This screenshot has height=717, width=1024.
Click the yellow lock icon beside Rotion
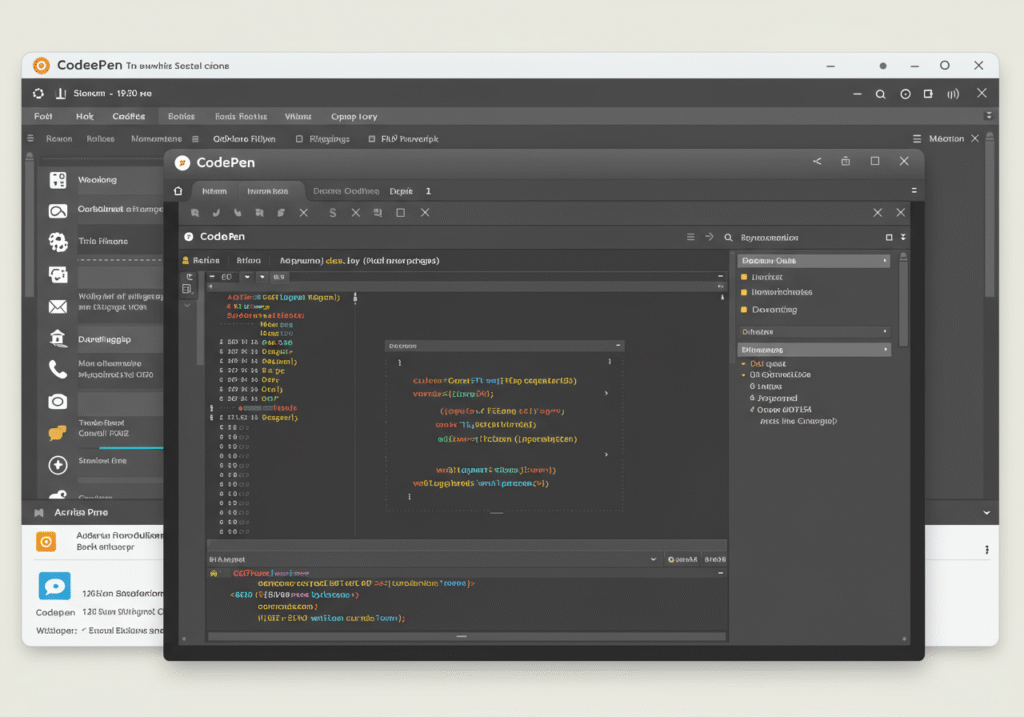click(x=185, y=261)
